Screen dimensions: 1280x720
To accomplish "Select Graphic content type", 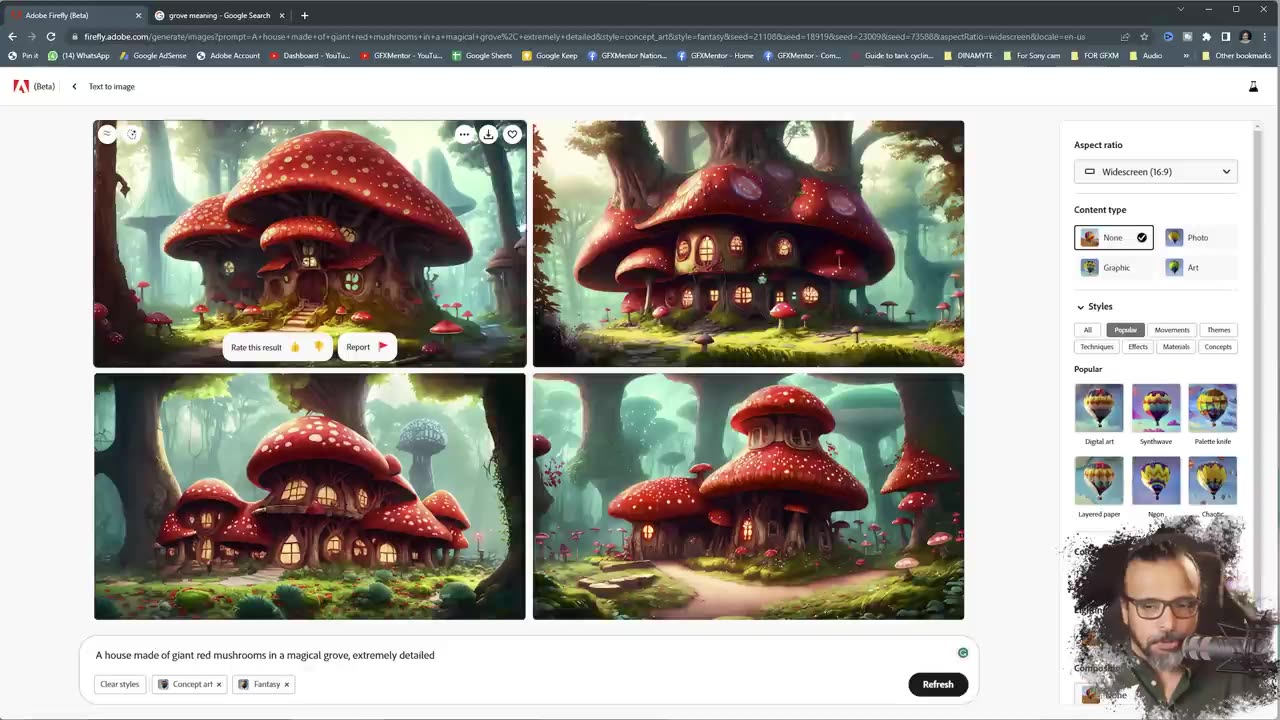I will pyautogui.click(x=1113, y=268).
